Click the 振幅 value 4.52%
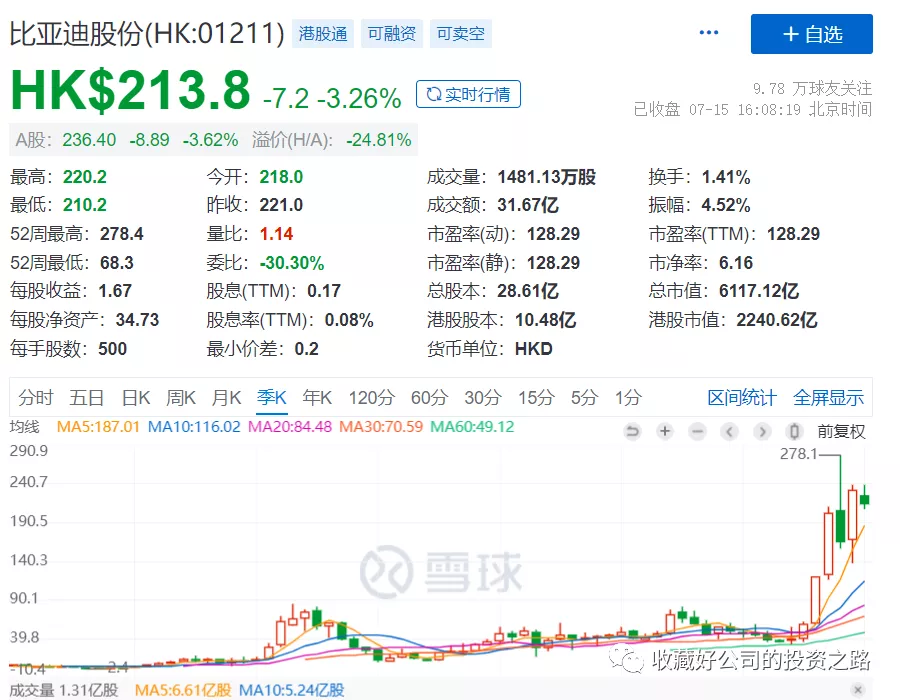The width and height of the screenshot is (900, 700). tap(726, 205)
